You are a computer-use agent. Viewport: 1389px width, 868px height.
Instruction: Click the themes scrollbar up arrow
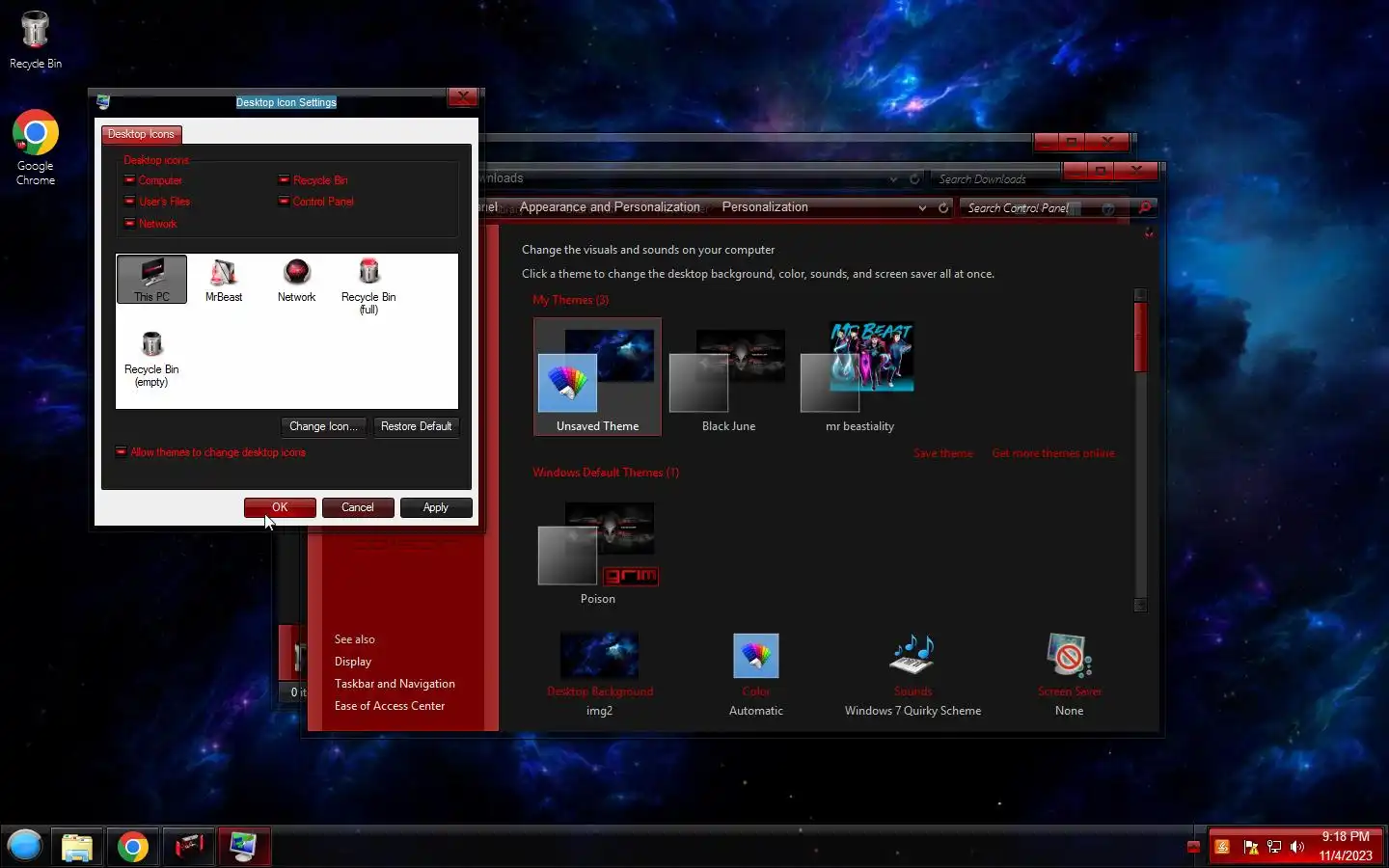point(1140,294)
